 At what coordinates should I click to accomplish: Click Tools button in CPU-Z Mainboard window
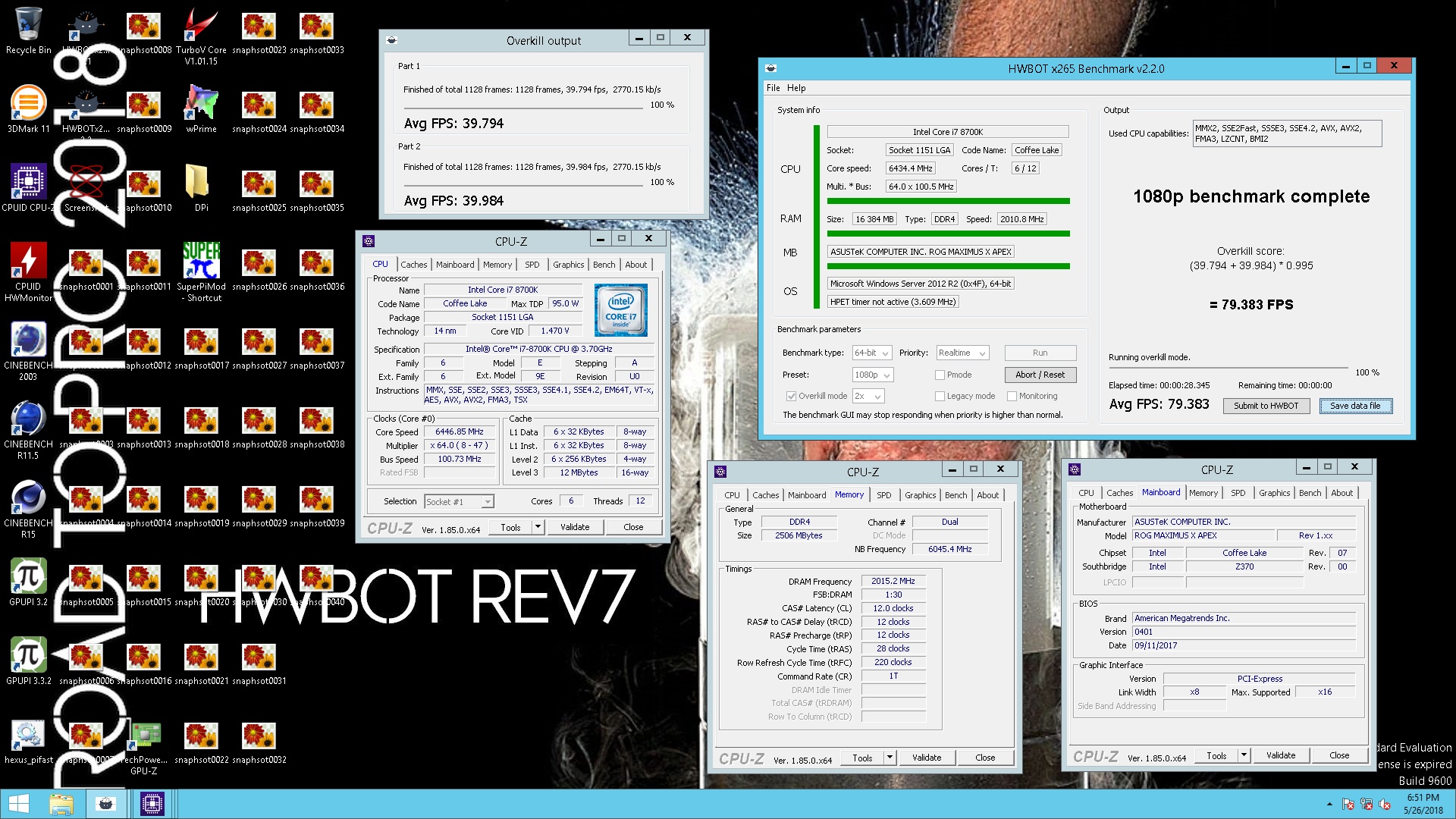point(1216,755)
